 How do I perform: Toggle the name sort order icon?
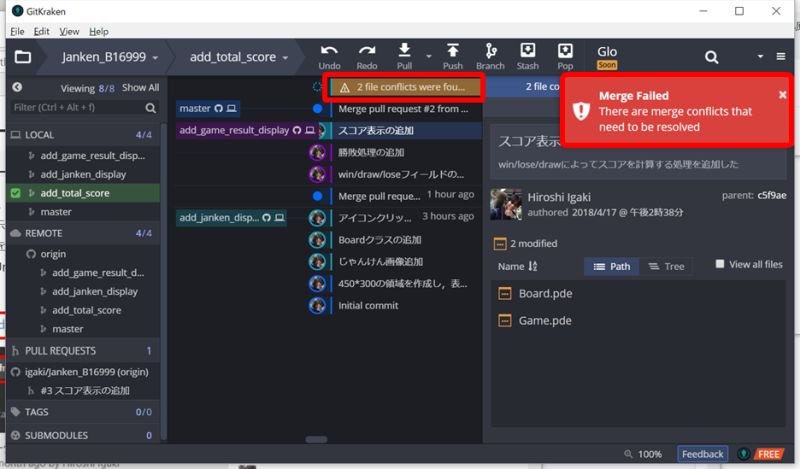point(533,266)
